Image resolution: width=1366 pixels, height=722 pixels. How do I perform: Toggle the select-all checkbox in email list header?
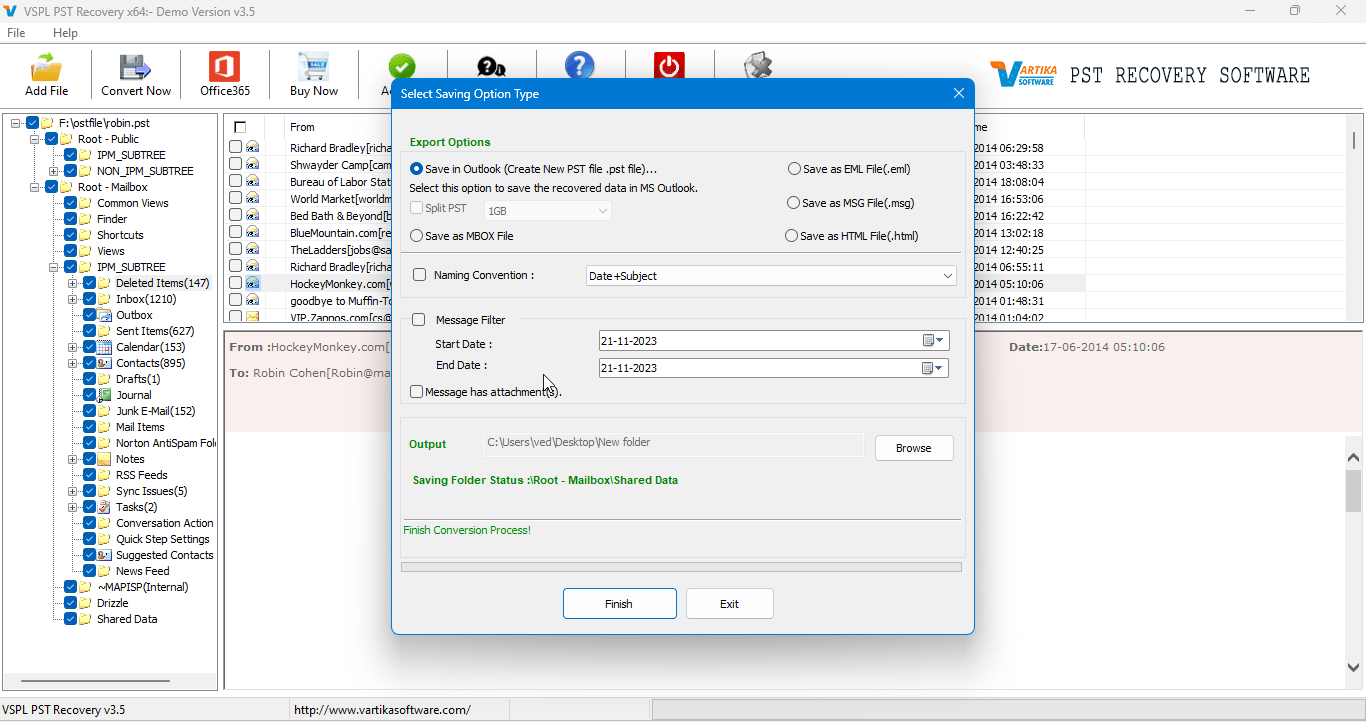pos(240,127)
